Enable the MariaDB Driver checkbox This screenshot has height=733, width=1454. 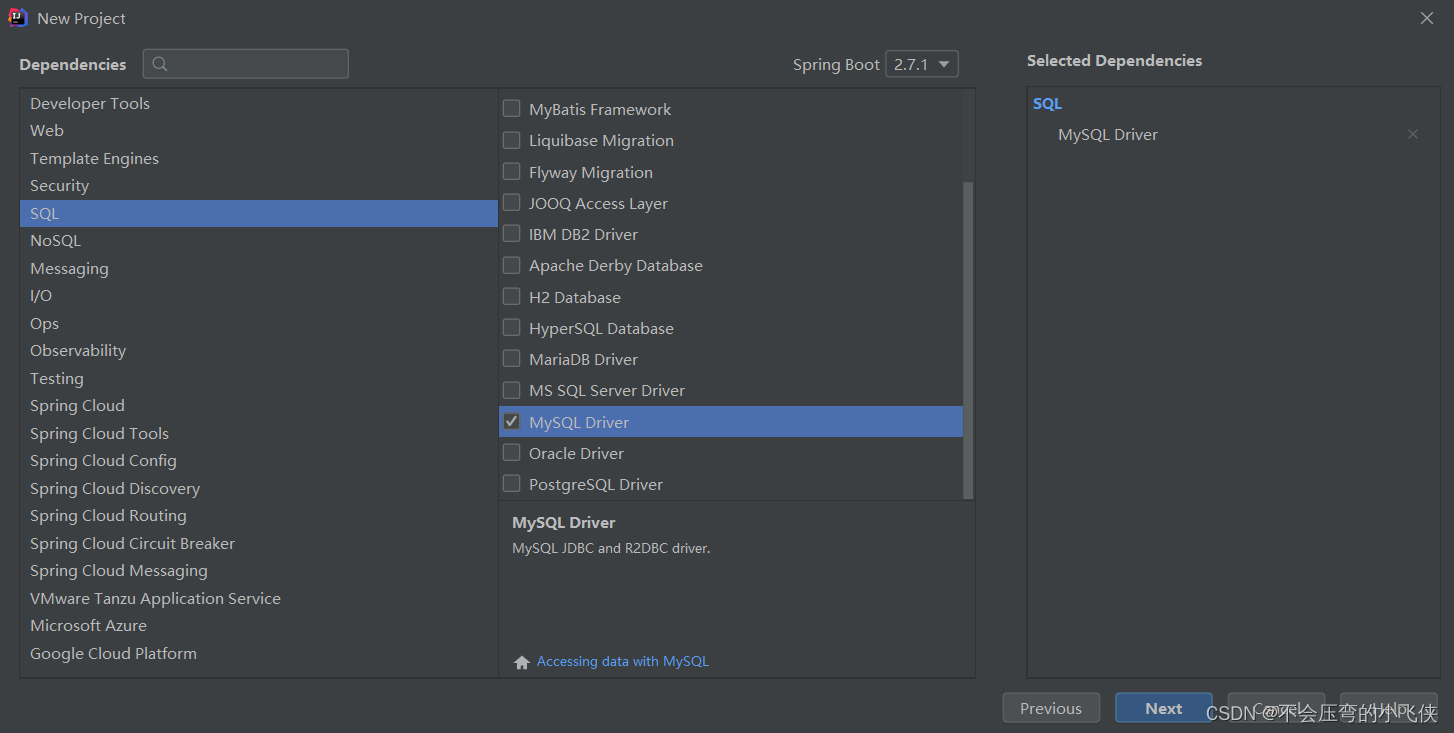click(x=511, y=359)
